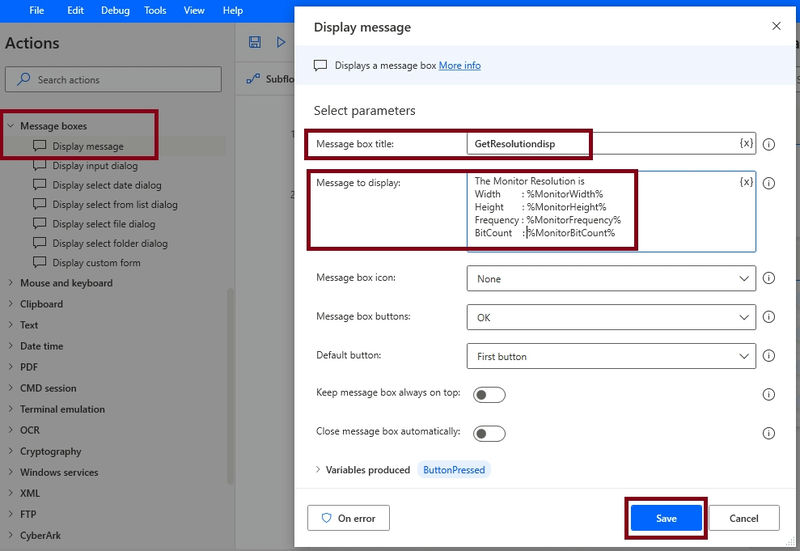Screen dimensions: 800x551
Task: Open info icon for Keep message box on top
Action: (768, 394)
